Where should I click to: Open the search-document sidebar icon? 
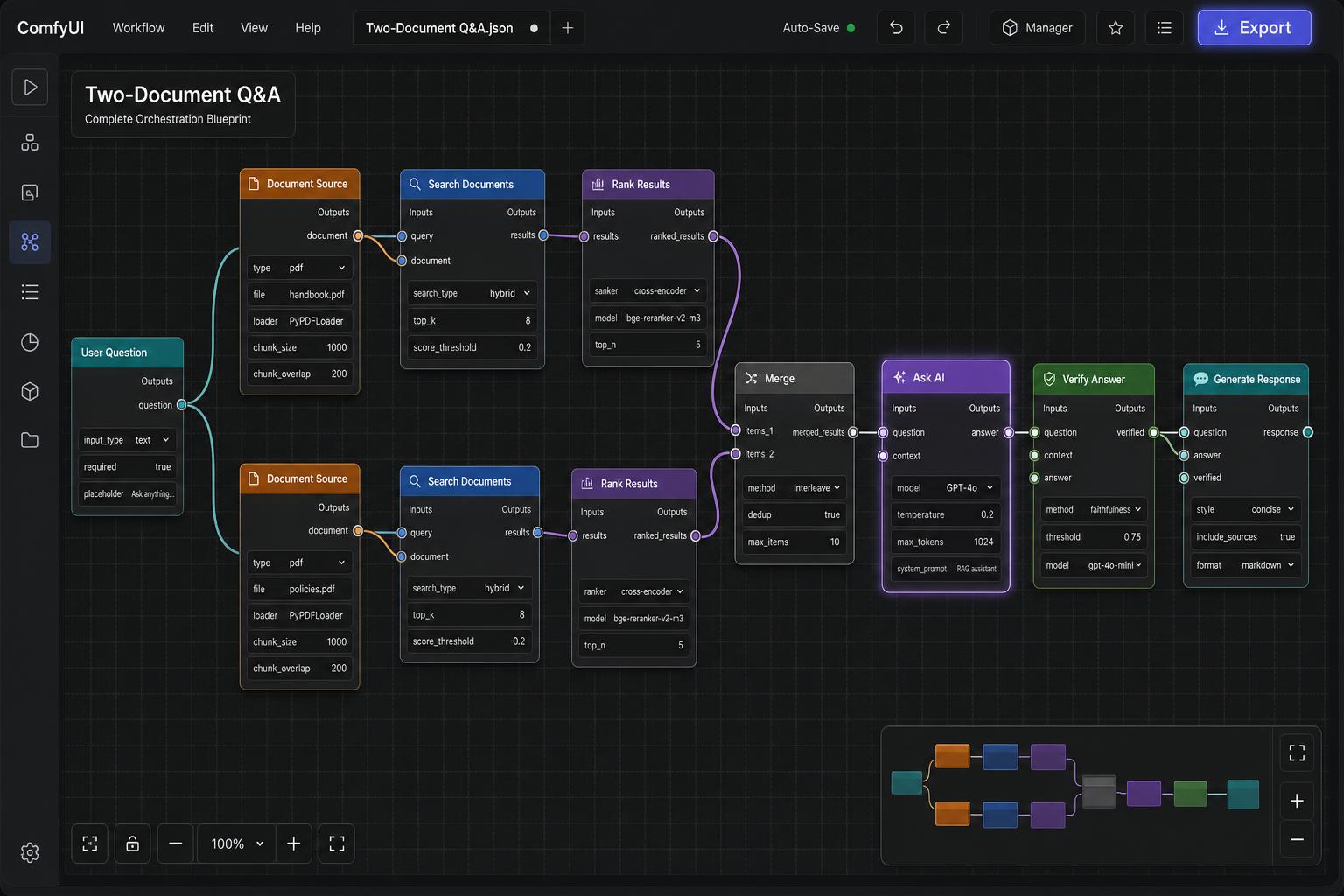(x=30, y=192)
